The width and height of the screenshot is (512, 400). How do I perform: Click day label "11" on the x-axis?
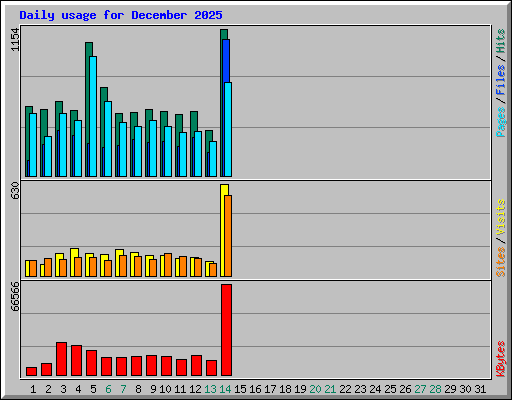pyautogui.click(x=180, y=389)
